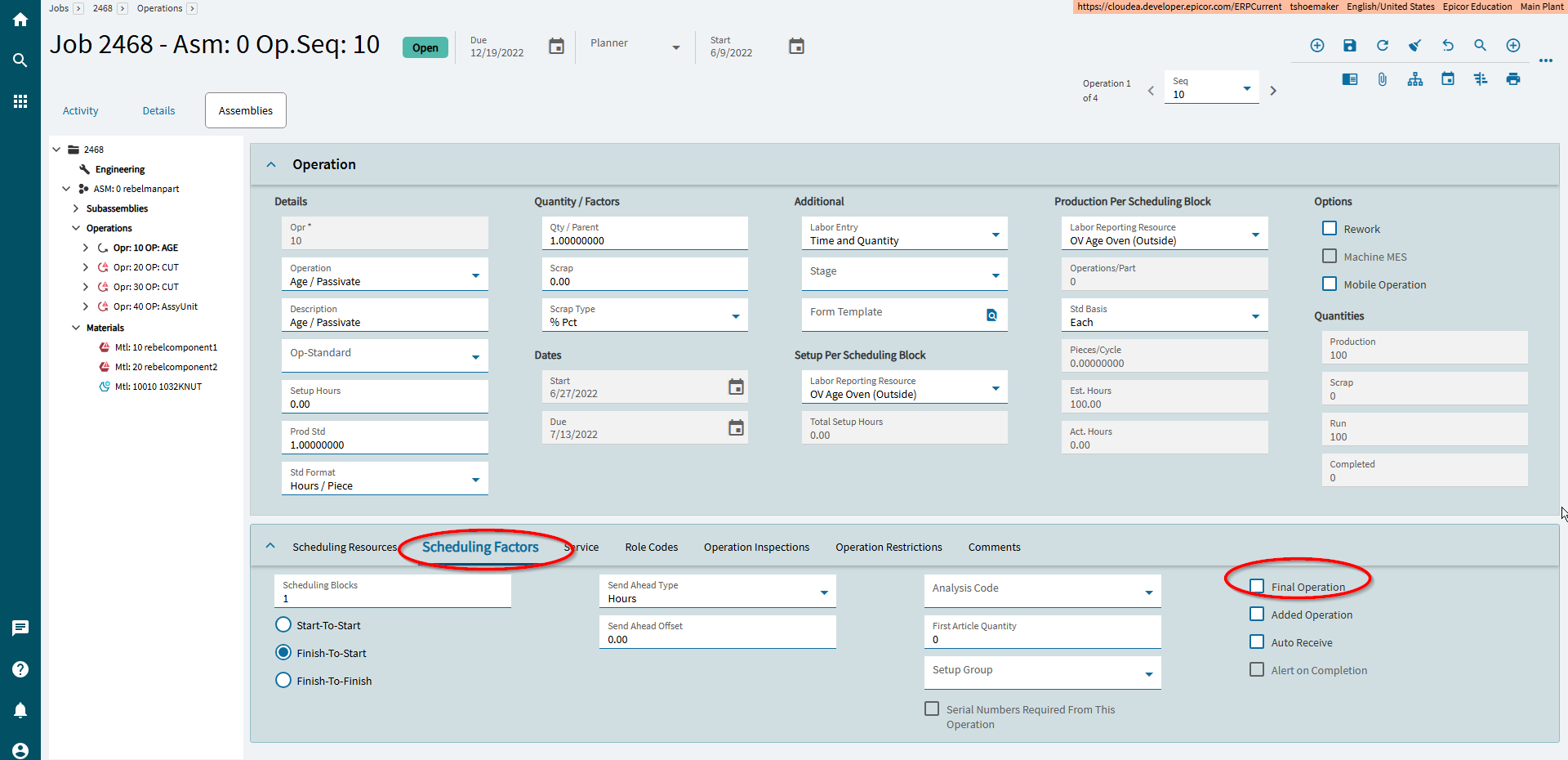Open notifications bell in left sidebar
The width and height of the screenshot is (1568, 760).
pos(20,710)
